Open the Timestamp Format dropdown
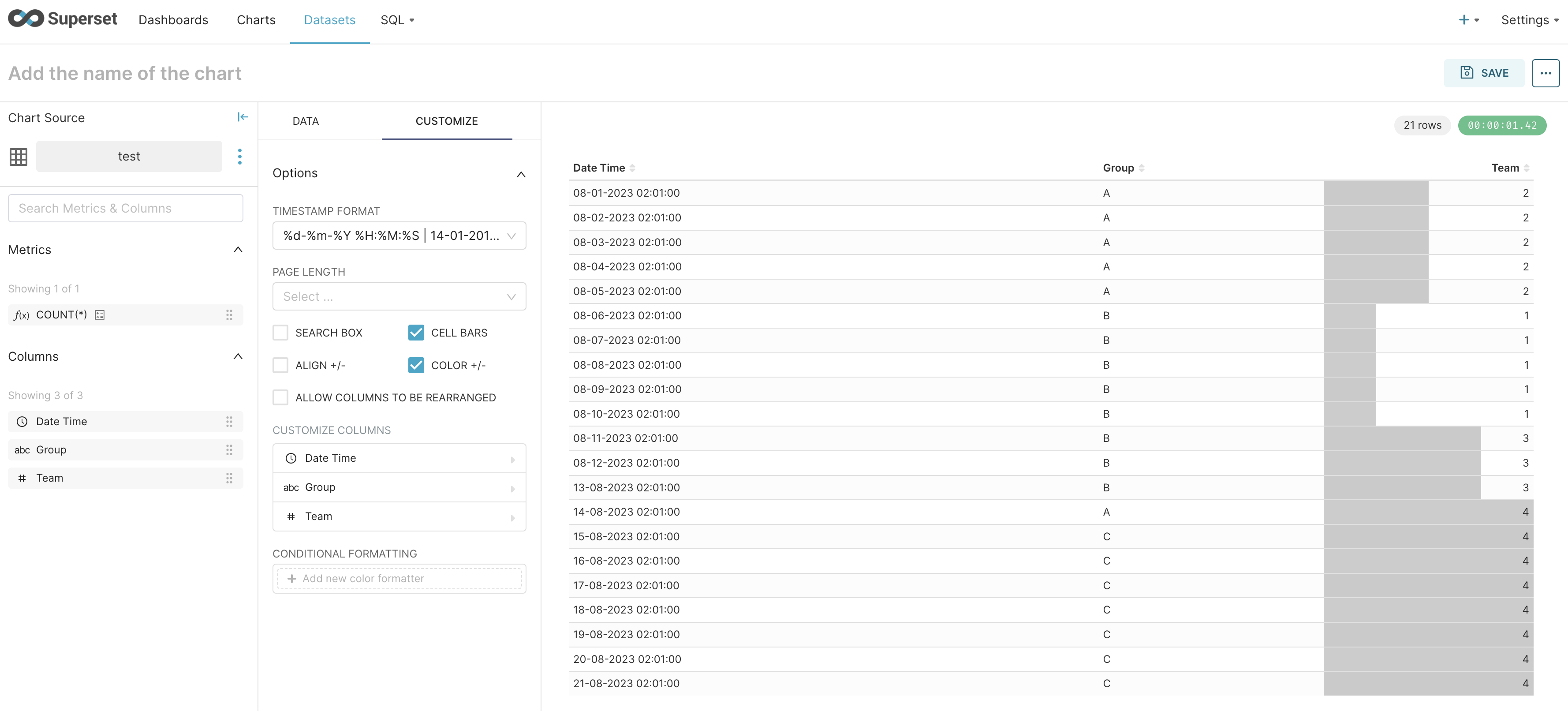This screenshot has width=1568, height=711. [x=399, y=236]
